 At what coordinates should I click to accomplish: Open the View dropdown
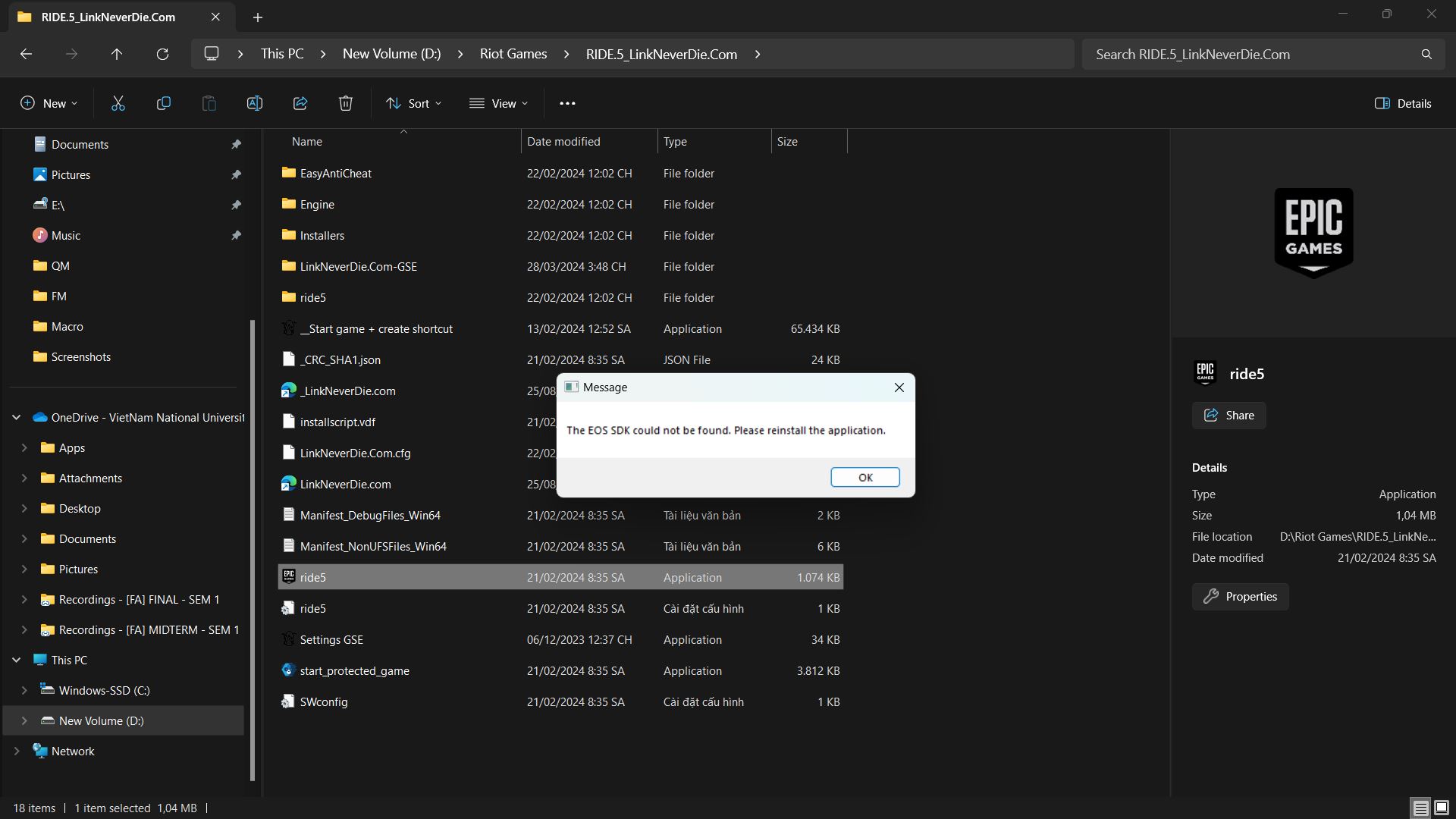pos(498,103)
